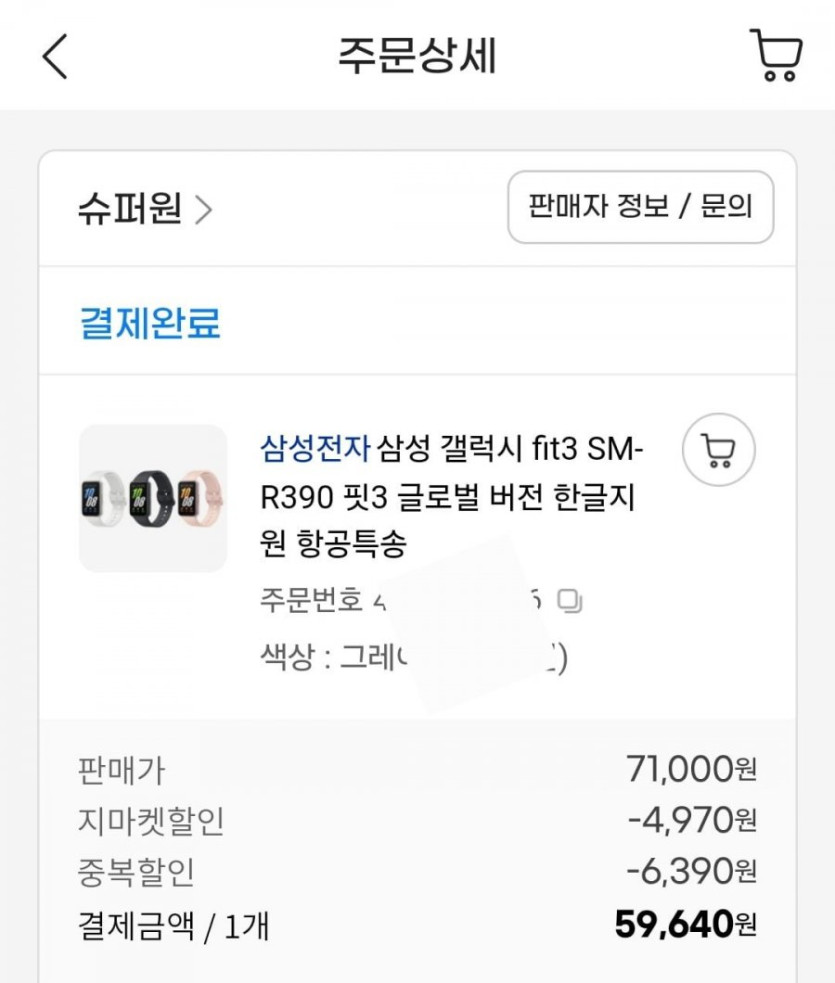Open the 슈퍼원 seller shop
Viewport: 835px width, 983px height.
pos(130,210)
